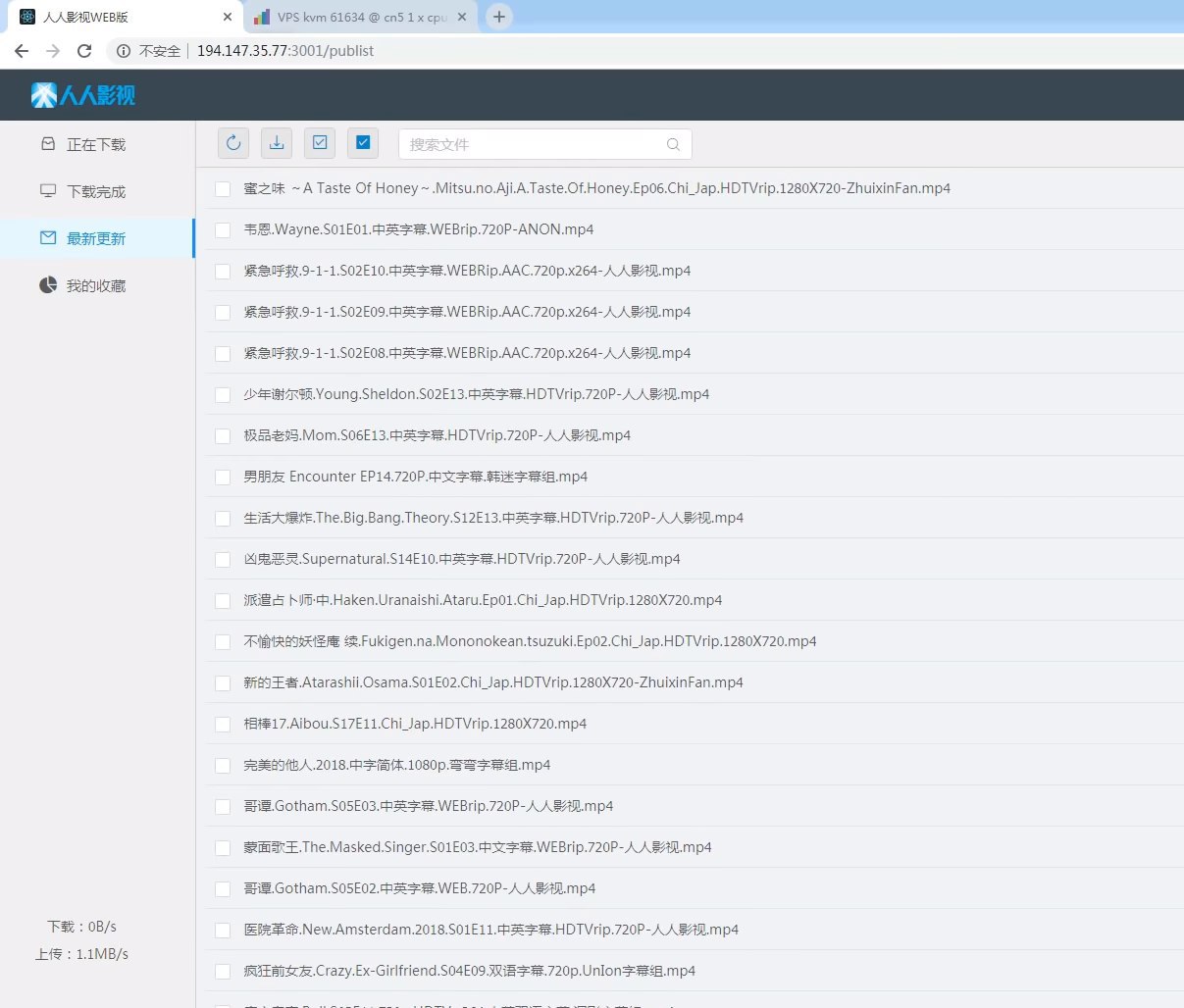Check the box for 韦恩.Wayne.S01E01 file
Viewport: 1184px width, 1008px height.
click(x=223, y=230)
